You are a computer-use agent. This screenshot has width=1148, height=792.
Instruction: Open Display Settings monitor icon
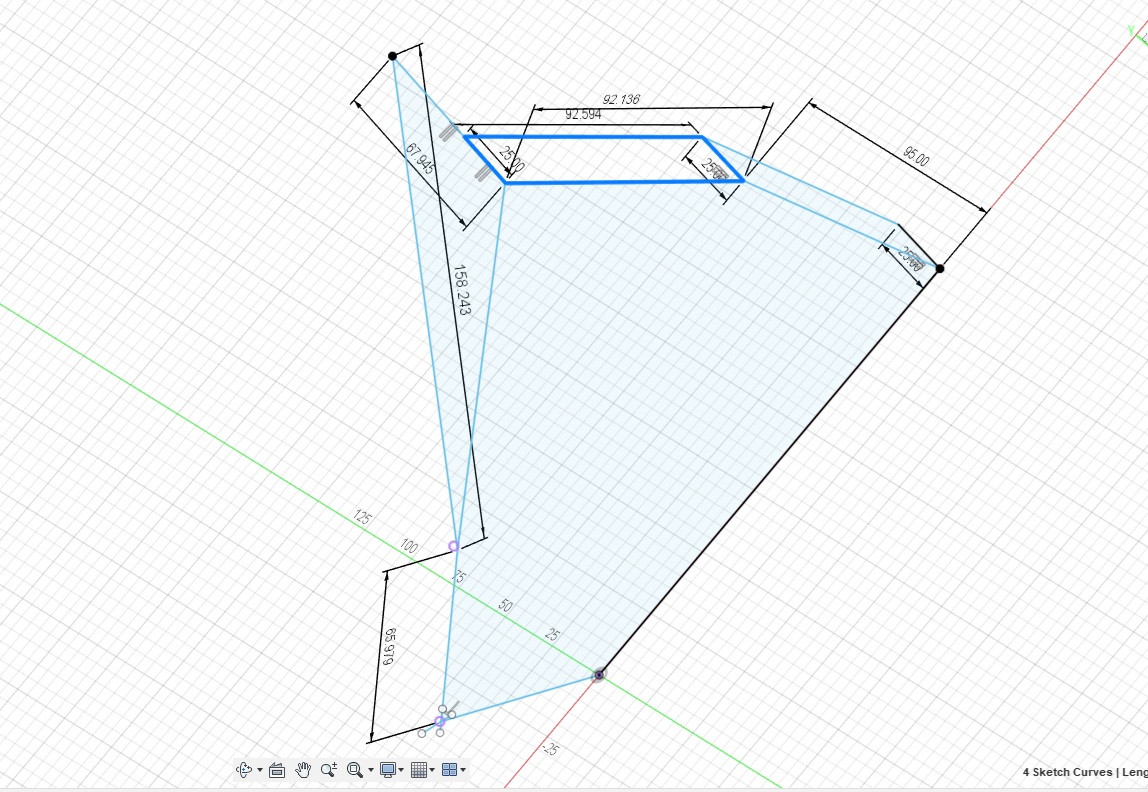click(388, 769)
